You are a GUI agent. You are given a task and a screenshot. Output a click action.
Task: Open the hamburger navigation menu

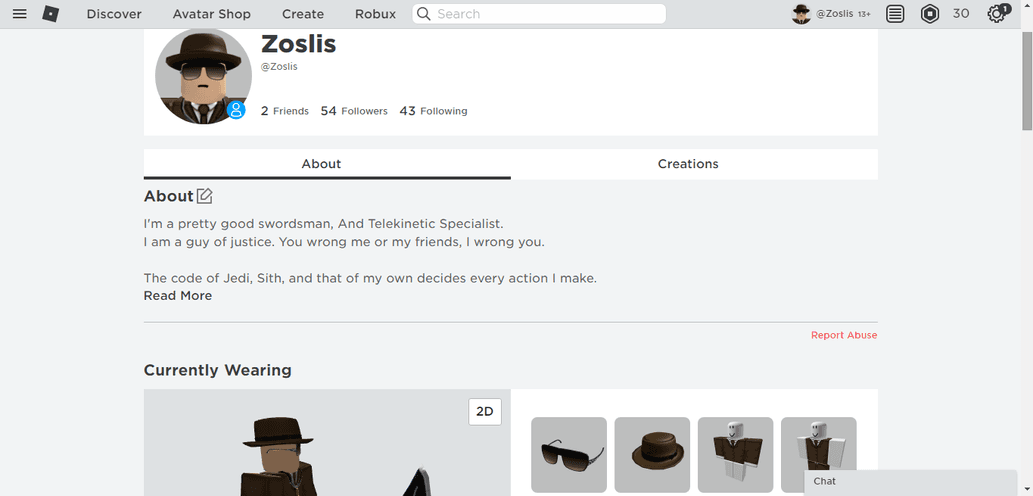20,14
